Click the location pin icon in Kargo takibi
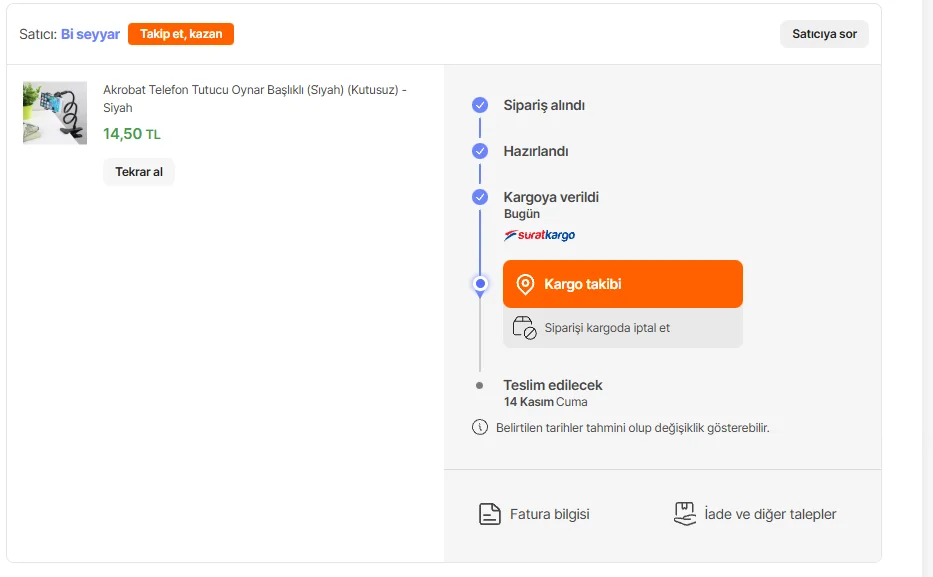This screenshot has width=933, height=577. (x=525, y=285)
